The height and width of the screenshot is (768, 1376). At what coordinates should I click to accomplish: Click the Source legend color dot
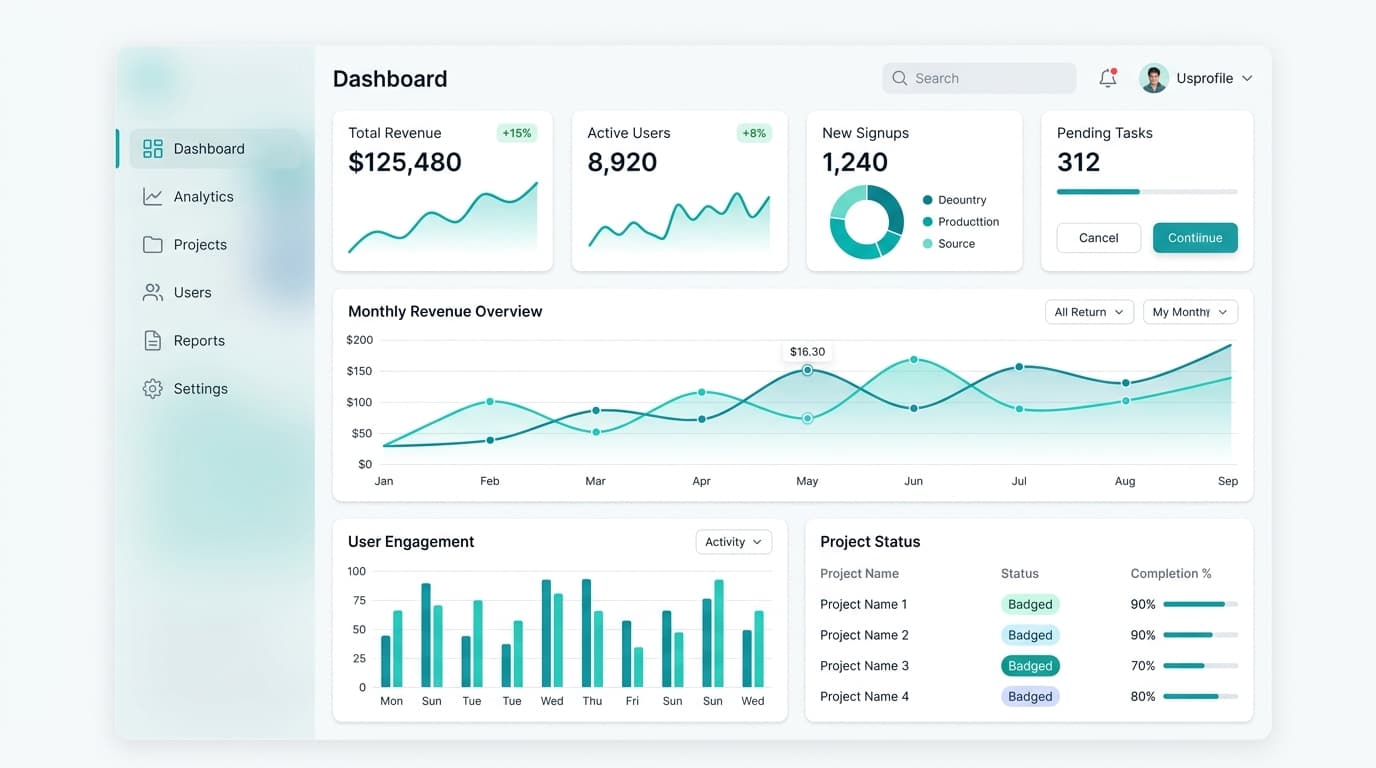pyautogui.click(x=927, y=244)
